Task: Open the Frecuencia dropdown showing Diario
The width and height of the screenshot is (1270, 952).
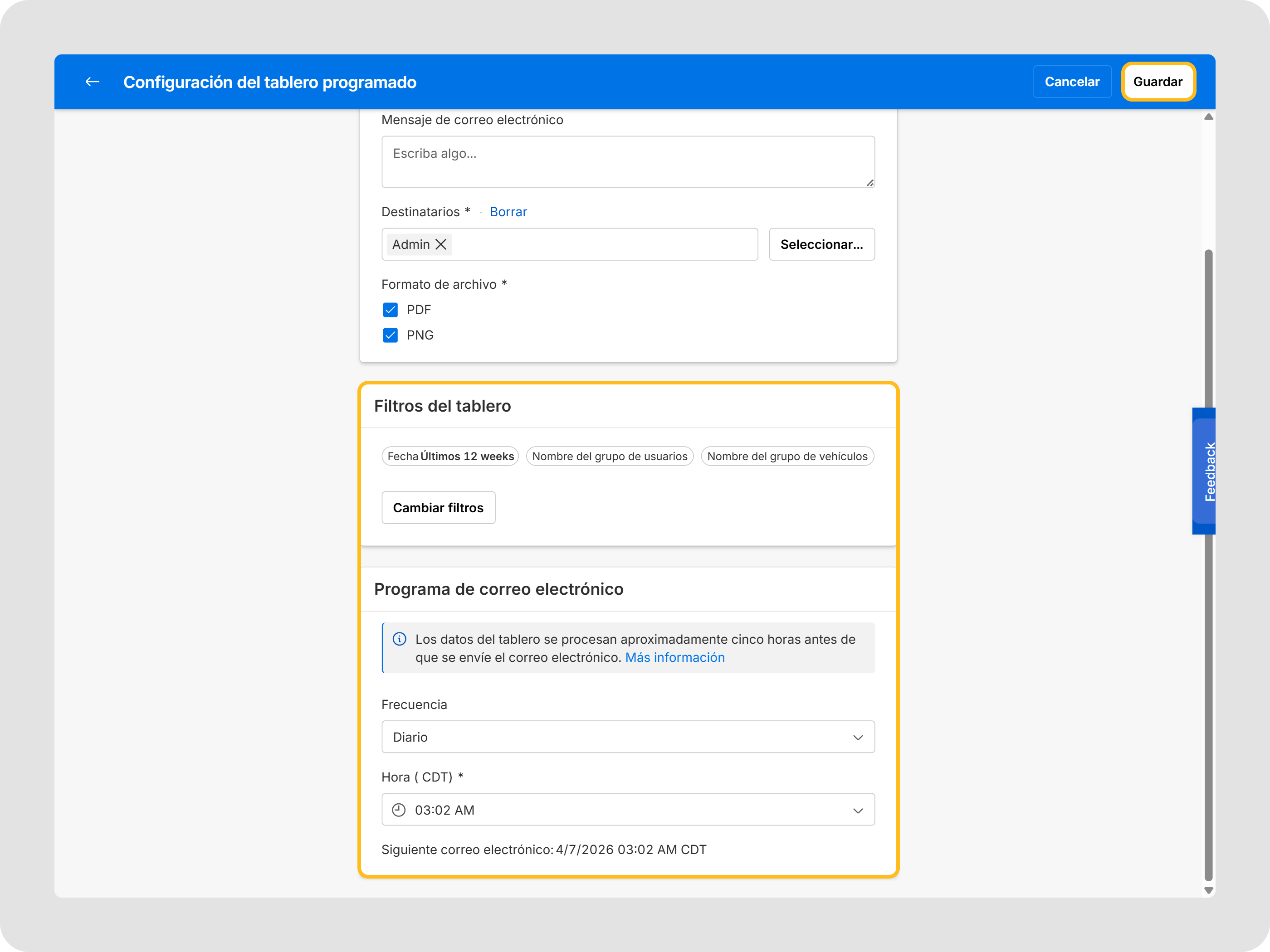Action: (x=628, y=737)
